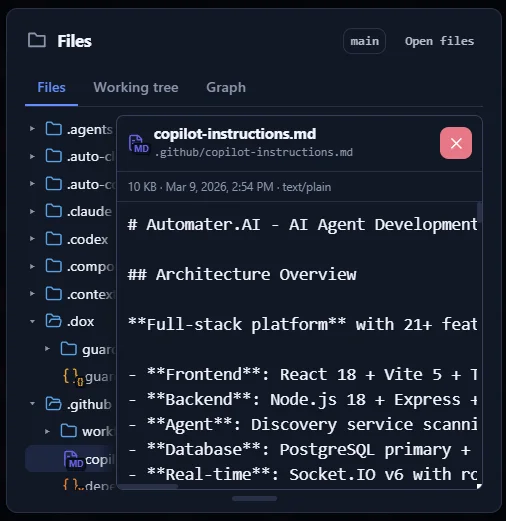This screenshot has height=521, width=506.
Task: Click the Real-time bullet line
Action: click(302, 474)
